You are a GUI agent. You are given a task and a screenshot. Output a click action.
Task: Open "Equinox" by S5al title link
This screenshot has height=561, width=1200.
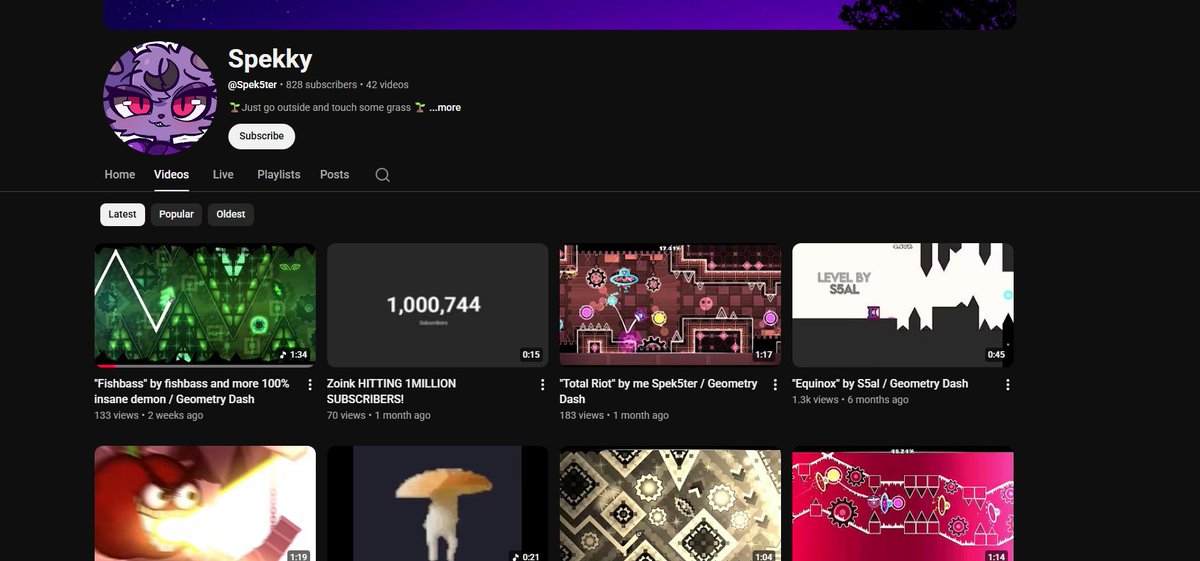point(880,384)
